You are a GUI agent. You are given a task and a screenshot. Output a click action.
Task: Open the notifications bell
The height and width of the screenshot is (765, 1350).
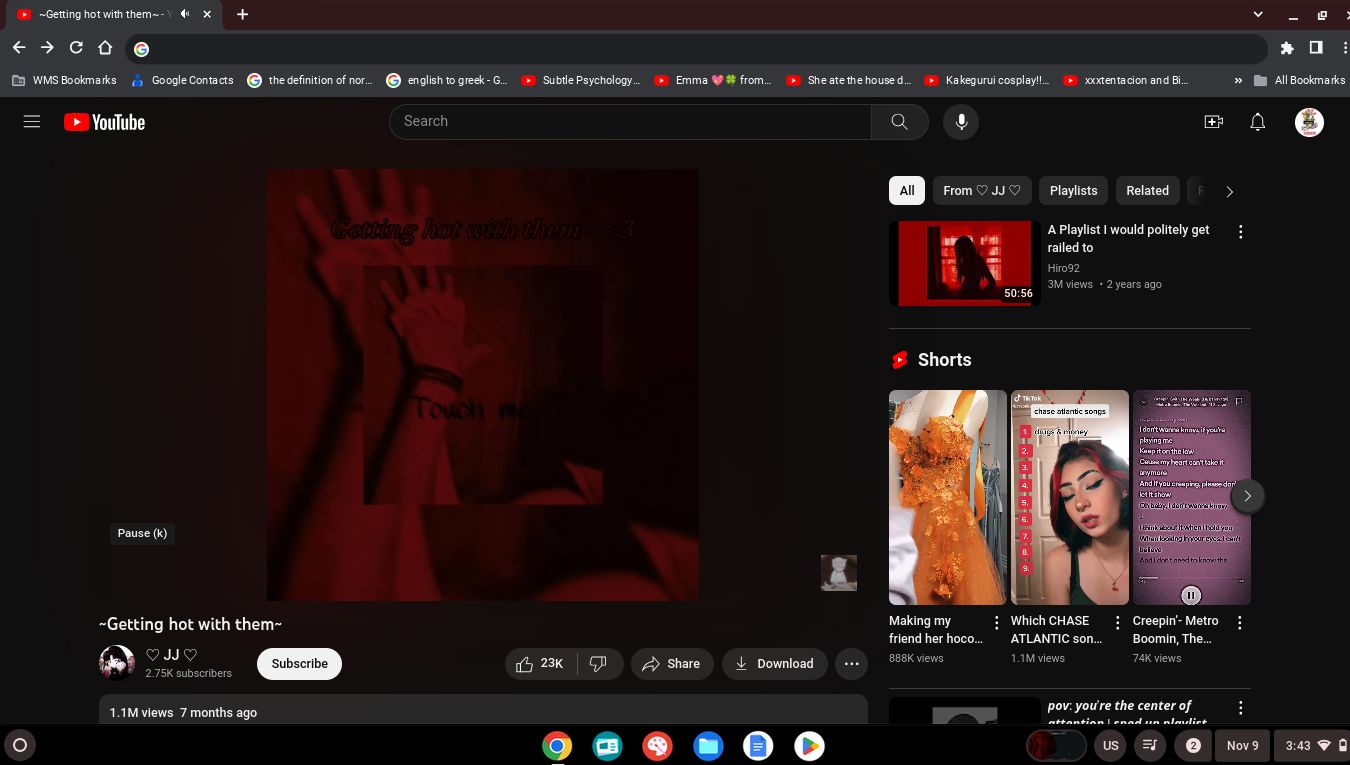click(1258, 122)
